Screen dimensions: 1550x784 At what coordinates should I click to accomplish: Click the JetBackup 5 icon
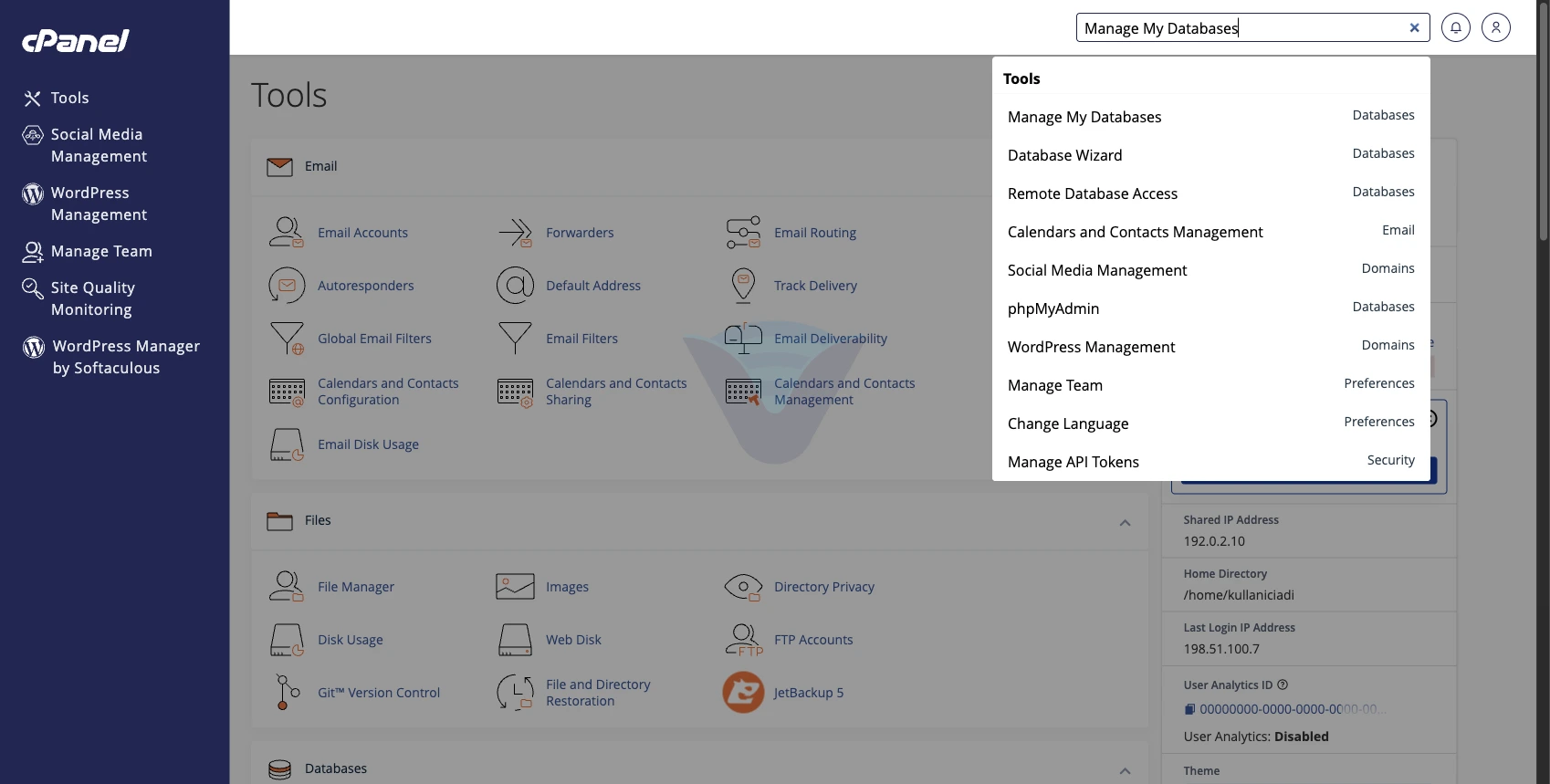(x=743, y=693)
